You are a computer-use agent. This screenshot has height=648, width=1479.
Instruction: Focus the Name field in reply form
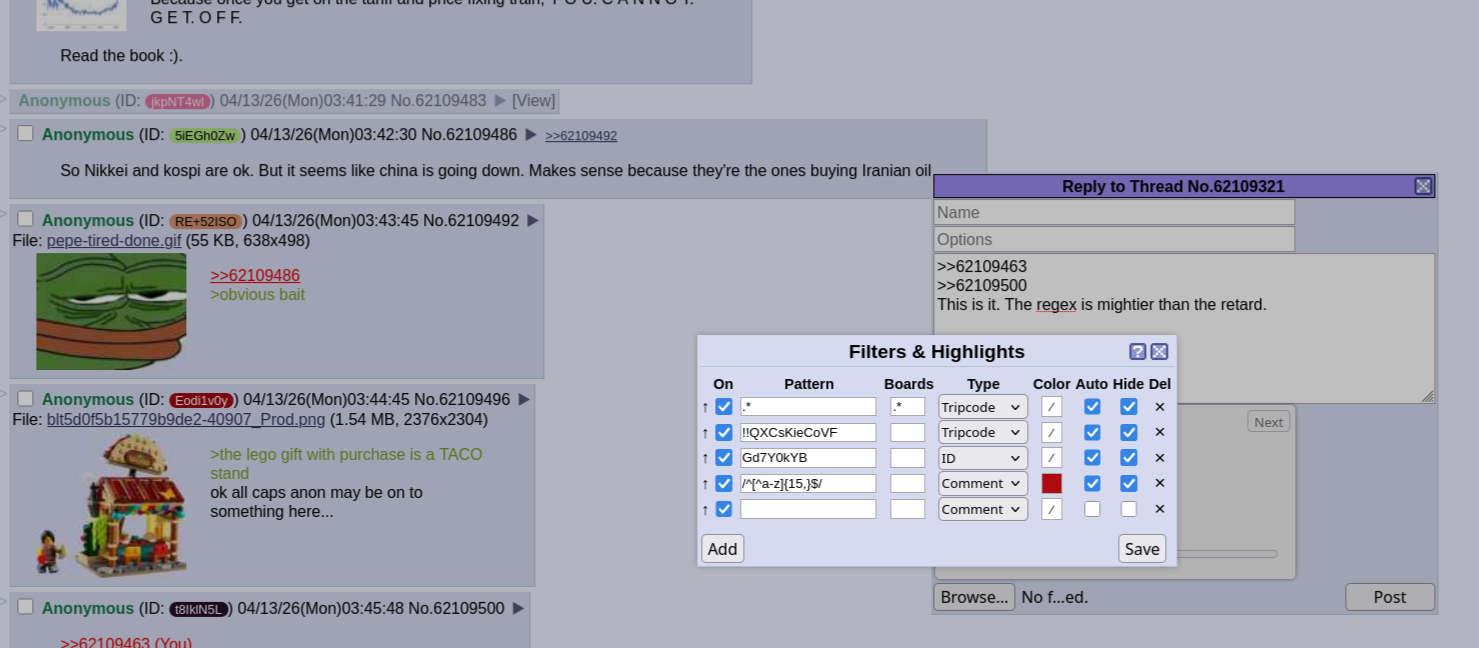click(1114, 212)
